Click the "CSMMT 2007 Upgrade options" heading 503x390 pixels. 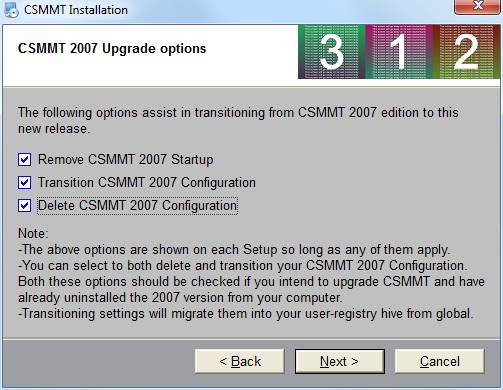[112, 49]
